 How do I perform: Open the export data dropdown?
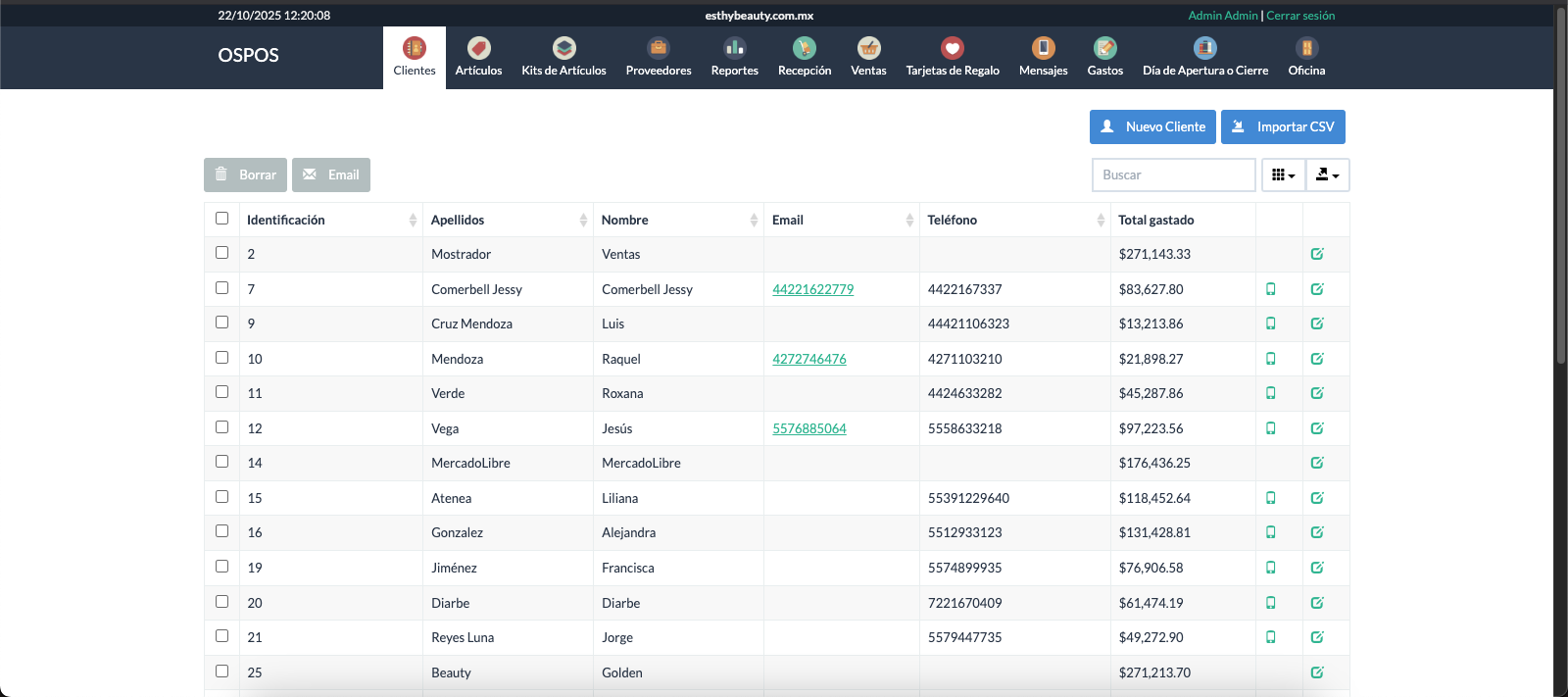point(1327,174)
